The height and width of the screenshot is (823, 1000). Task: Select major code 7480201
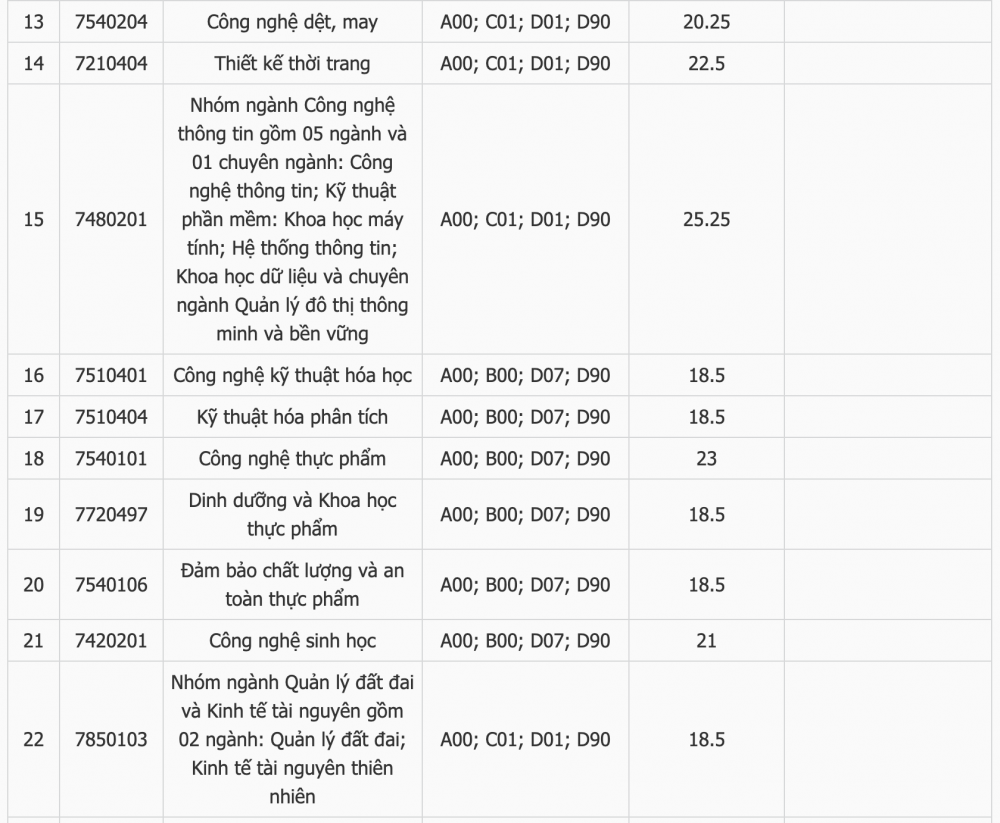coord(111,219)
